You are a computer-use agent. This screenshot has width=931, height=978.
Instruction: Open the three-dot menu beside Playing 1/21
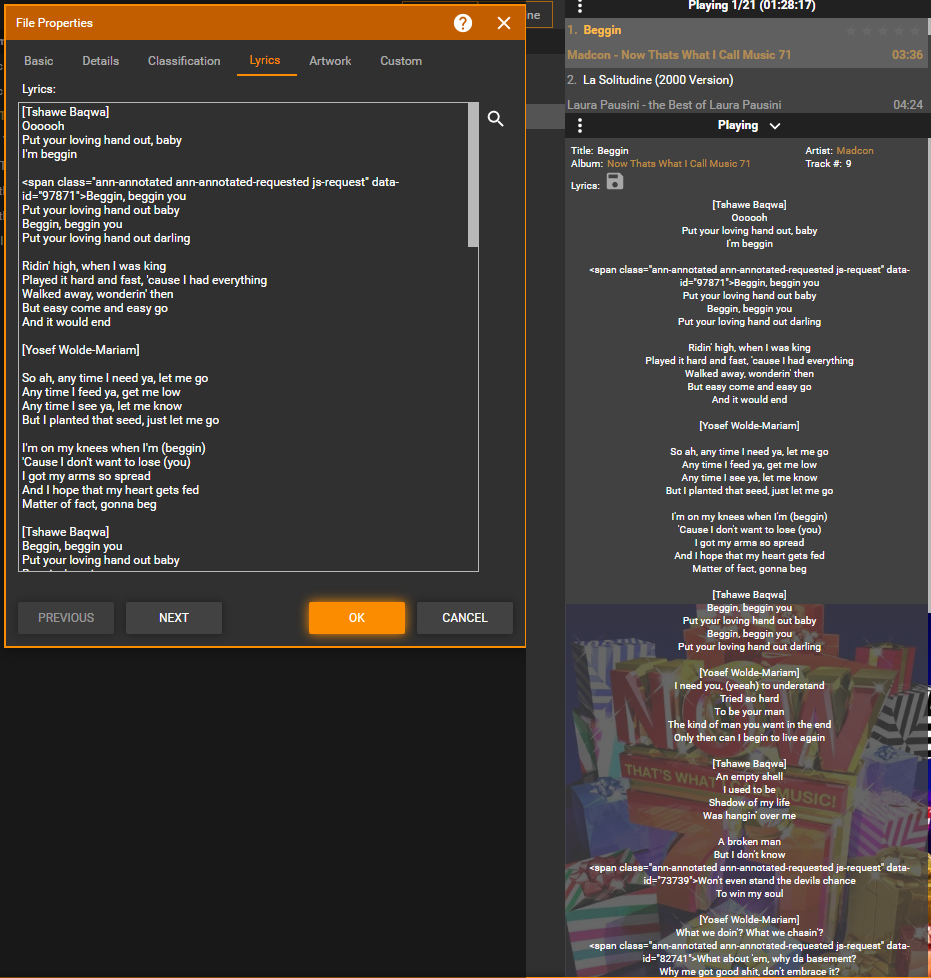pyautogui.click(x=580, y=6)
